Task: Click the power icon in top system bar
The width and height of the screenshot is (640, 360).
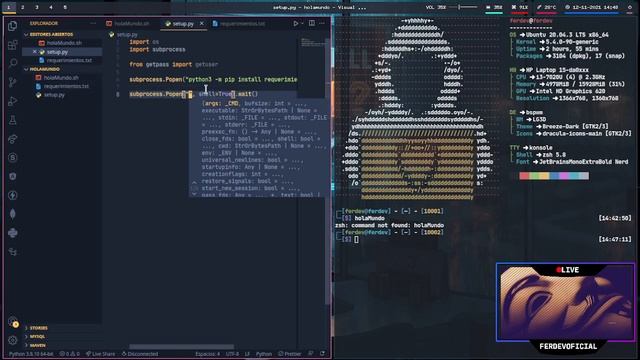Action: (629, 7)
